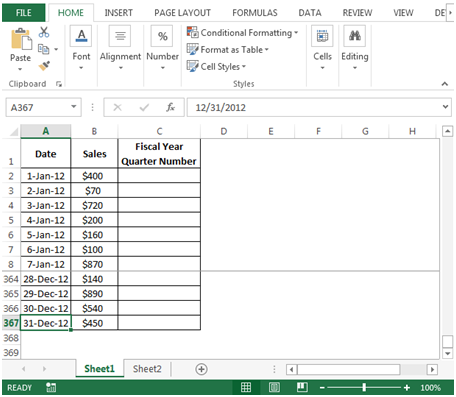Open Conditional Formatting dropdown arrow

click(296, 33)
